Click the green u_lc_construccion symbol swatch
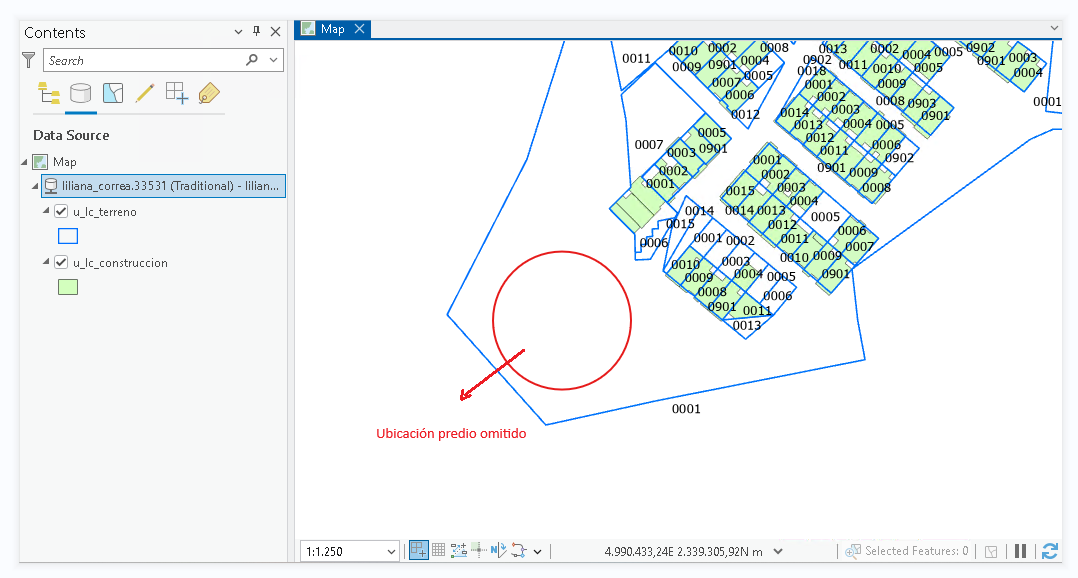Viewport: 1078px width, 578px height. coord(68,287)
